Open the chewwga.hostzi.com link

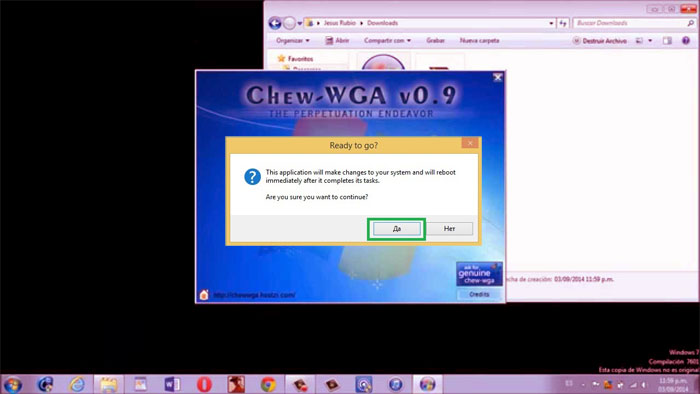[254, 295]
